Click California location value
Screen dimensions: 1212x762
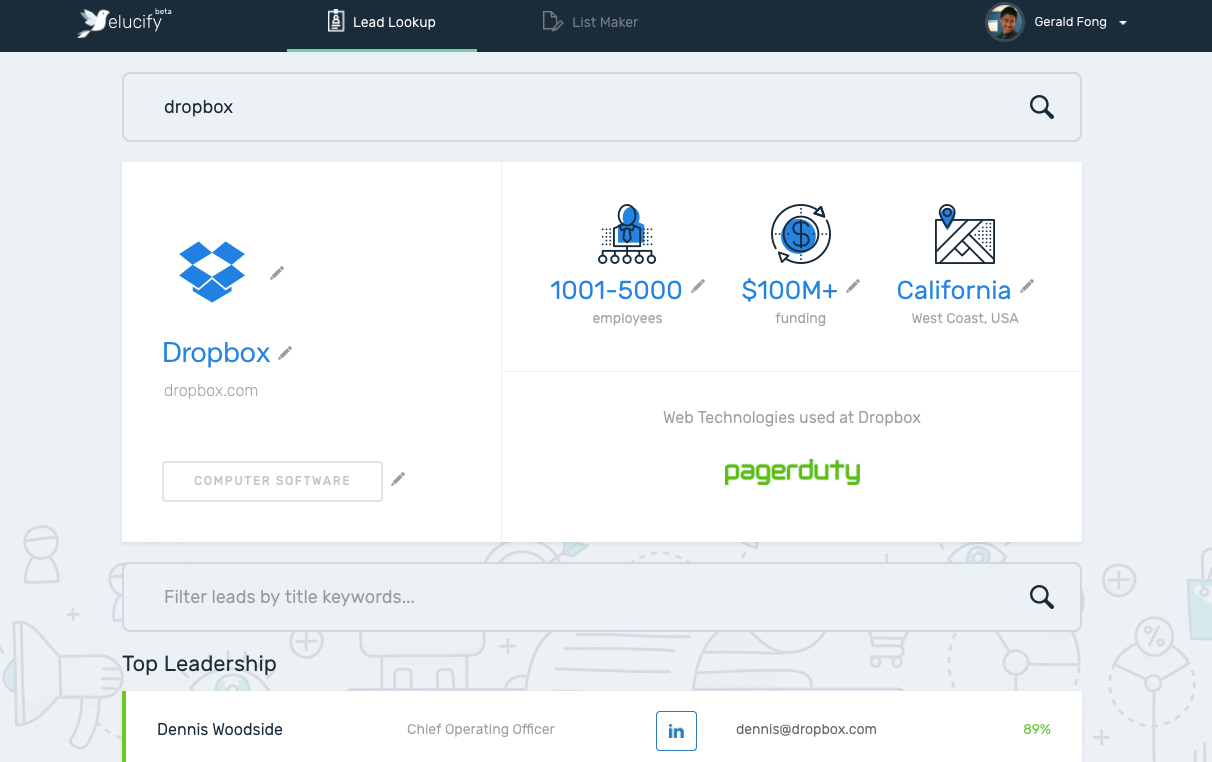point(954,290)
